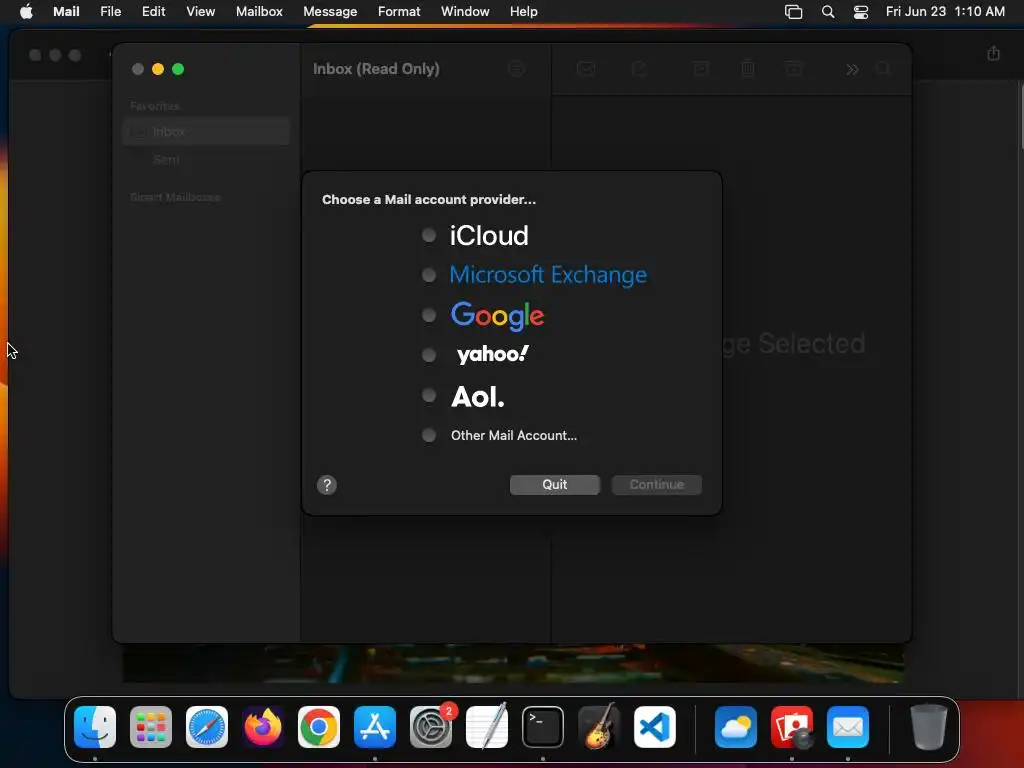Image resolution: width=1024 pixels, height=768 pixels.
Task: Open the Apple menu
Action: tap(26, 11)
